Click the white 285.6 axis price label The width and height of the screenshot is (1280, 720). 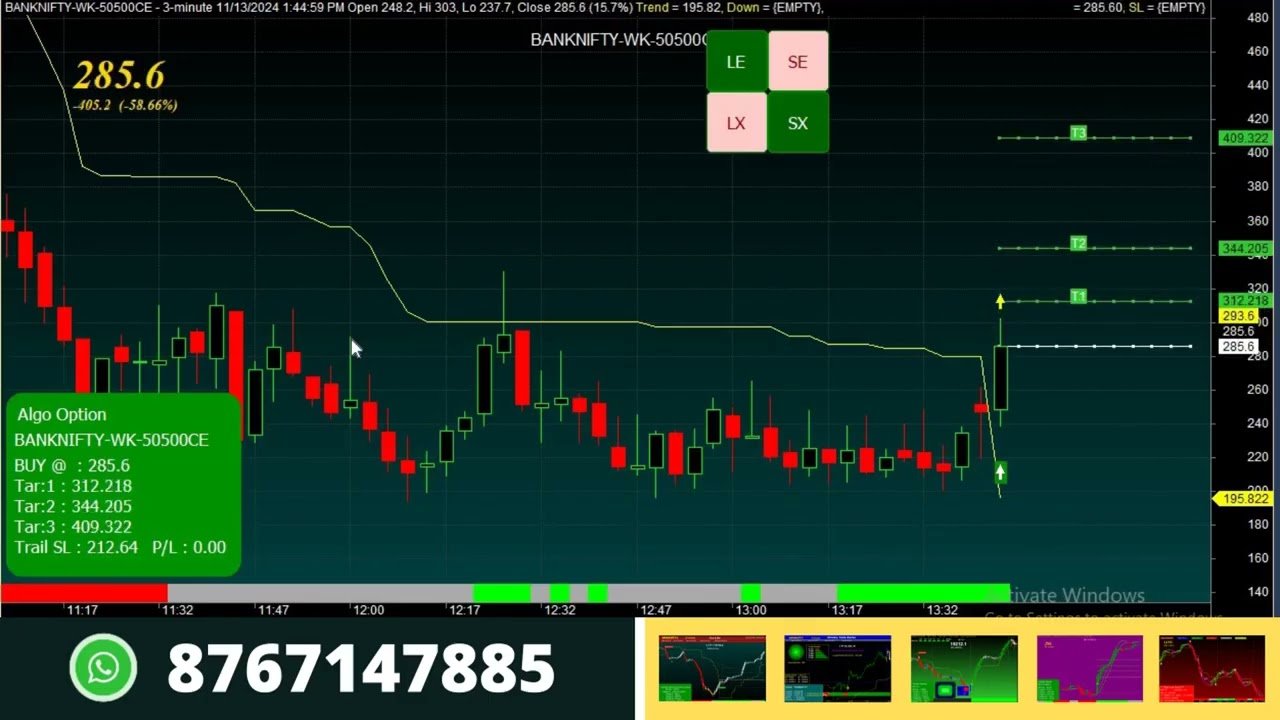(x=1238, y=346)
